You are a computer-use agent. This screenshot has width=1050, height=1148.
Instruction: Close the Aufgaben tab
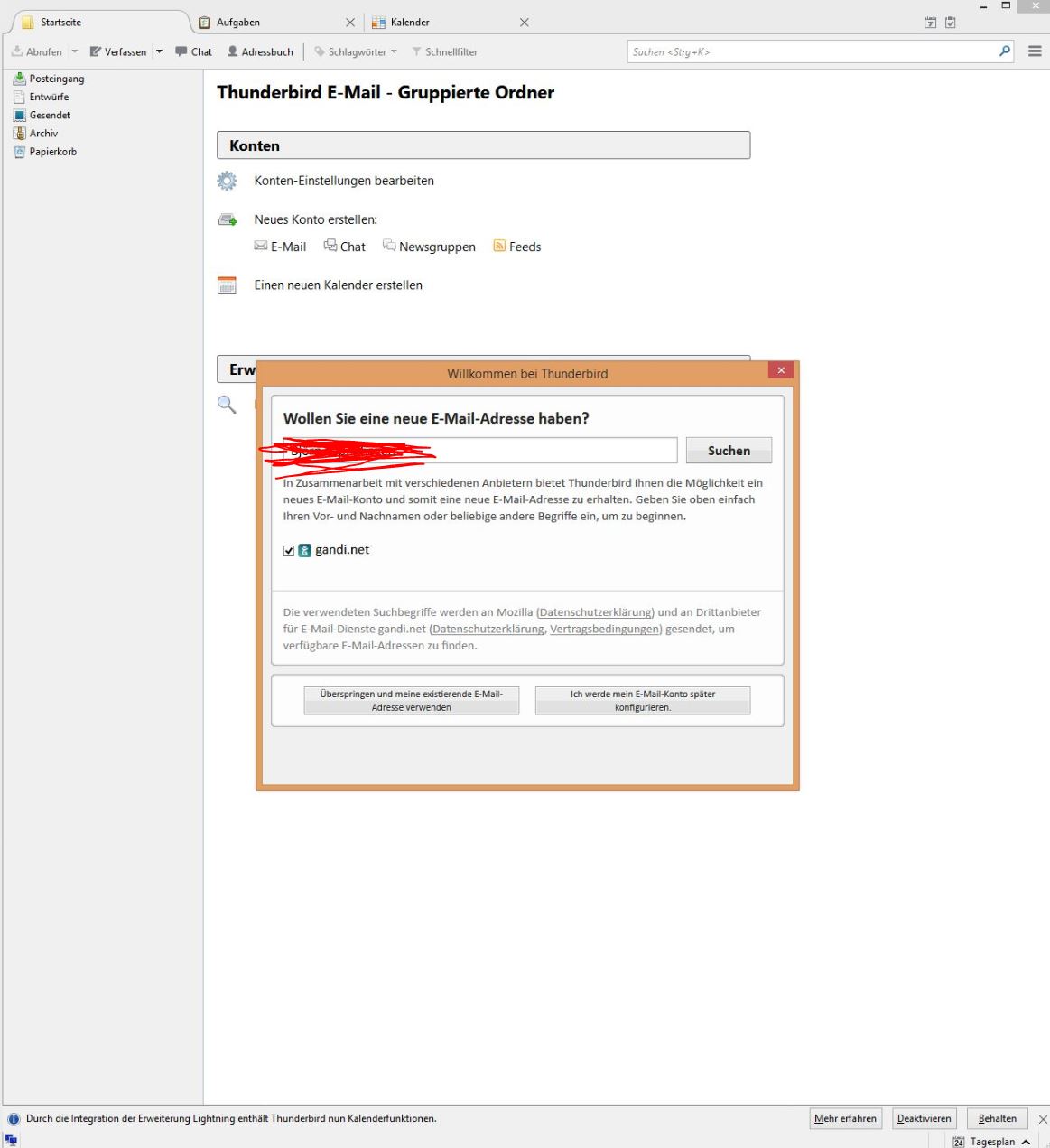[351, 22]
